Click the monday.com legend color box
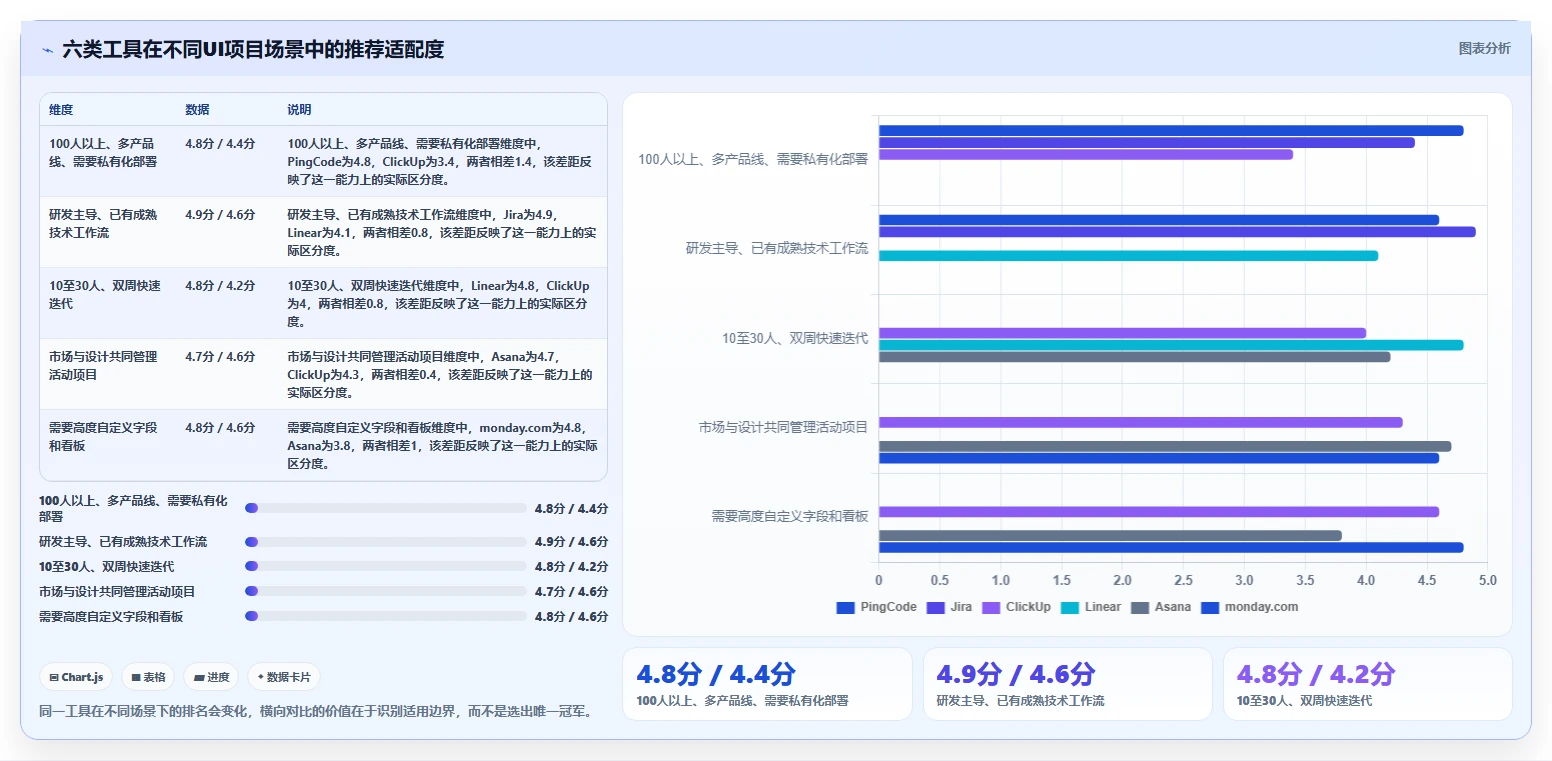 point(1210,607)
